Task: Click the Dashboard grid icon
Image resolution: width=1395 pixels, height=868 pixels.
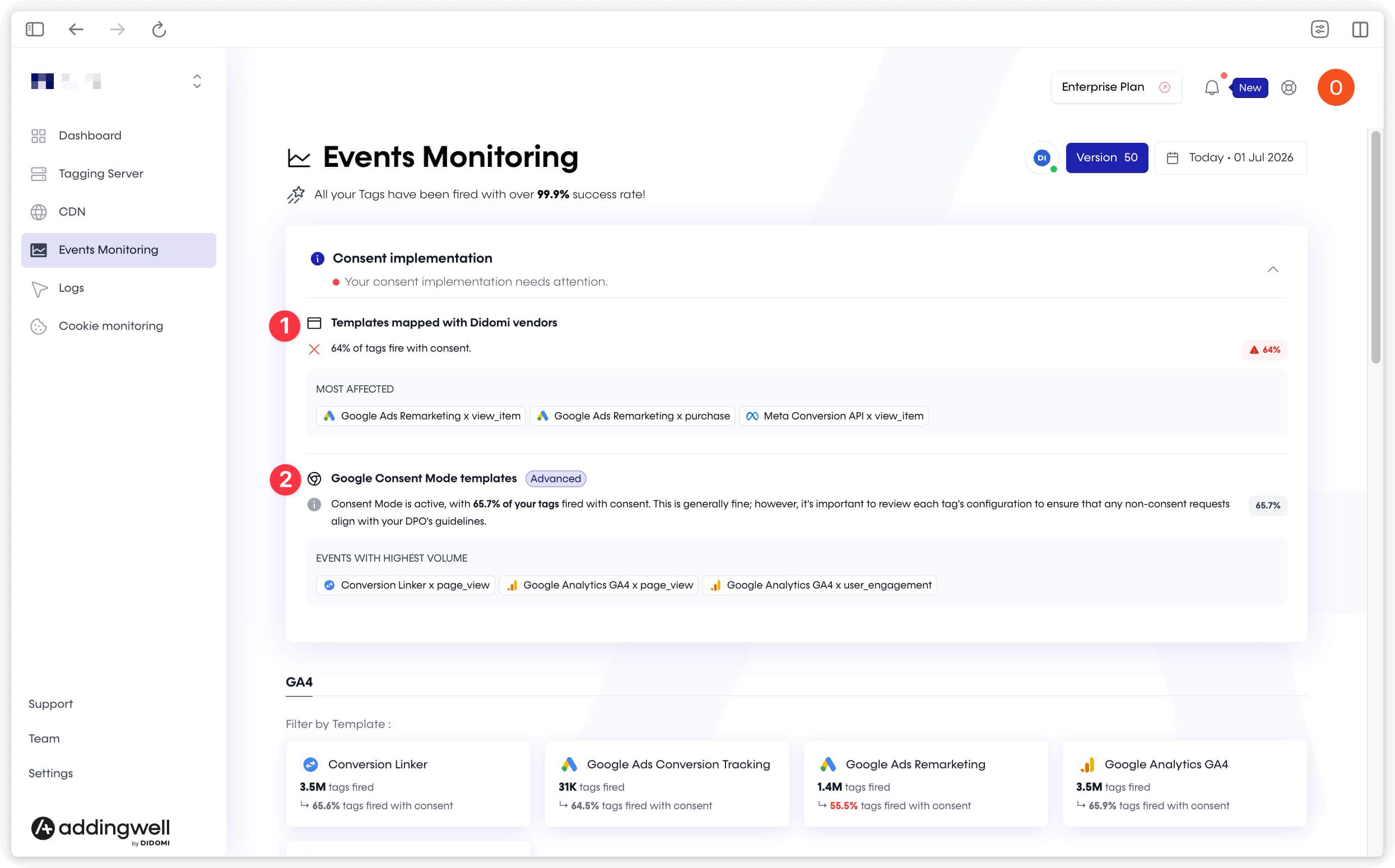Action: [x=39, y=136]
